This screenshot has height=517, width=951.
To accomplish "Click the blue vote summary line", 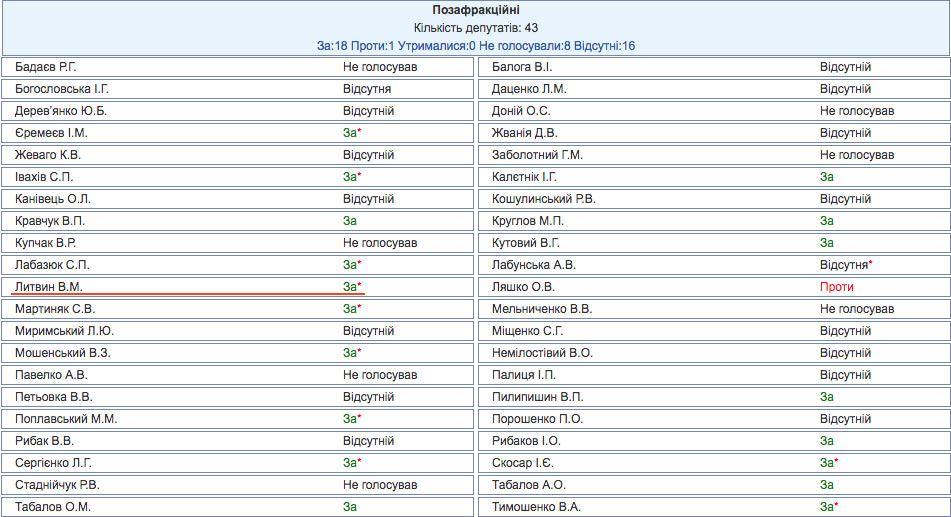I will (x=476, y=45).
